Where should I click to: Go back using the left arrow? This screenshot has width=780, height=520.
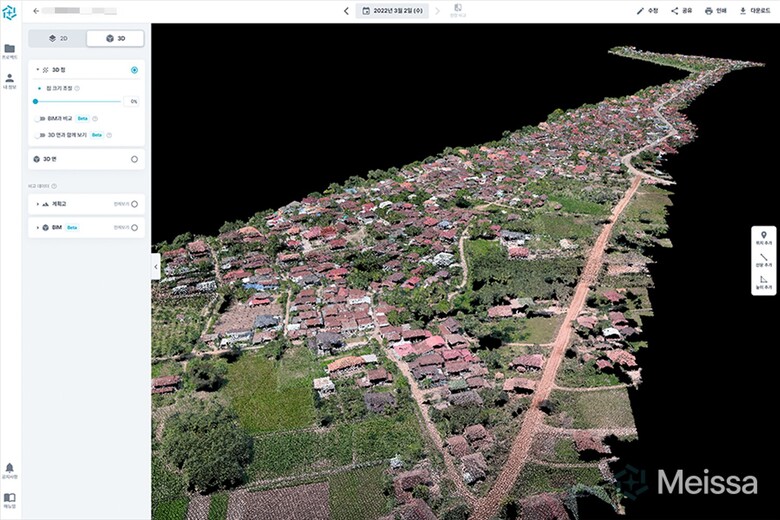pos(36,11)
